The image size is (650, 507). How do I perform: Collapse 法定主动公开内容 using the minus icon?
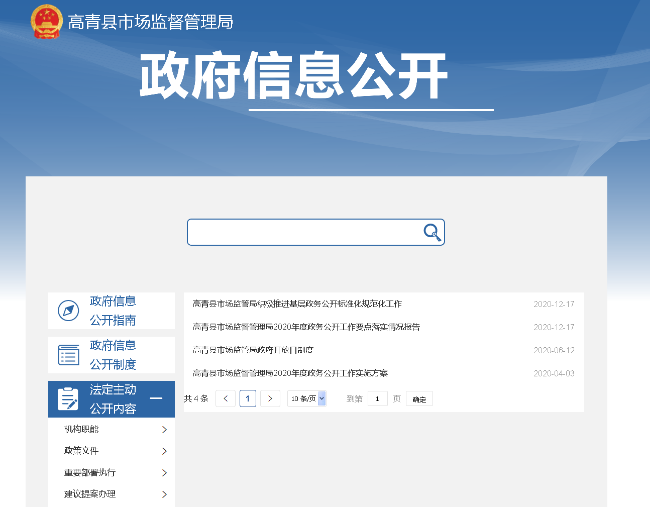pos(156,399)
